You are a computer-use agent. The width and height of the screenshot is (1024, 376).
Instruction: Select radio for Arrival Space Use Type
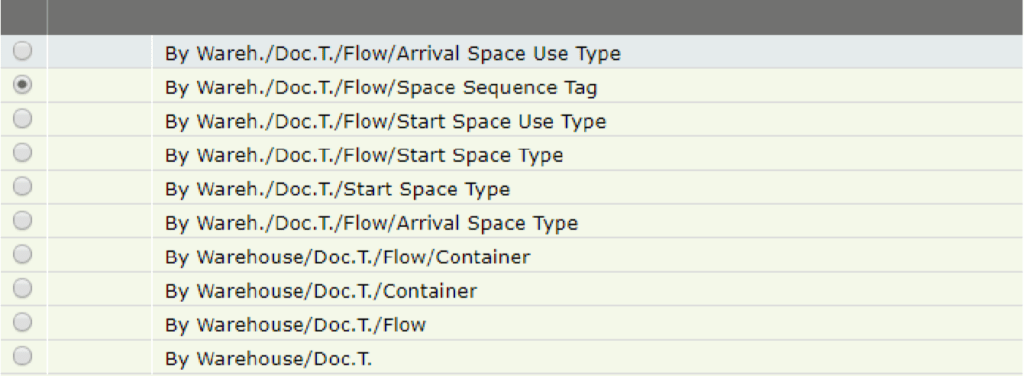pos(22,51)
